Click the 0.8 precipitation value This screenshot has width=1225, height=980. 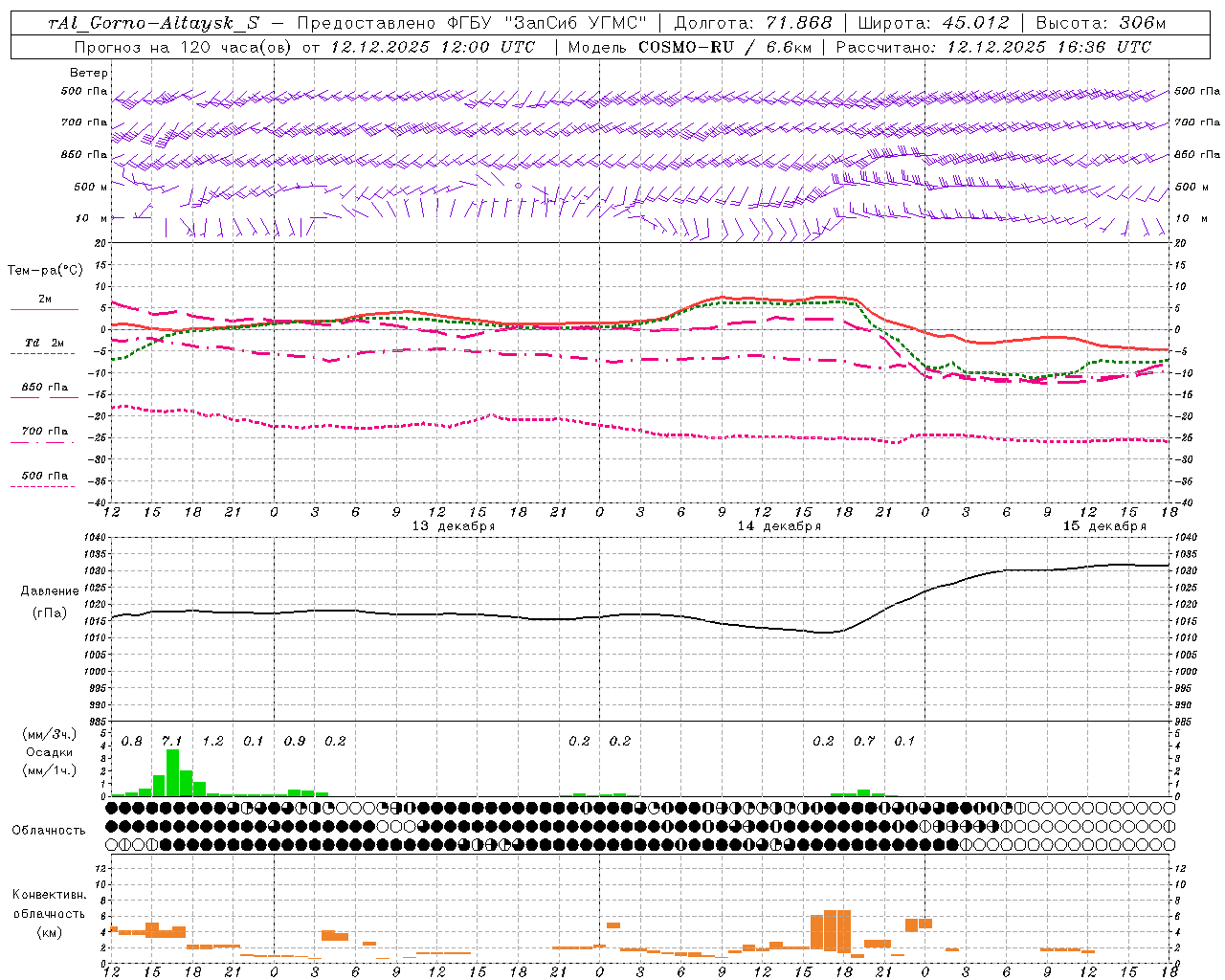(x=132, y=742)
